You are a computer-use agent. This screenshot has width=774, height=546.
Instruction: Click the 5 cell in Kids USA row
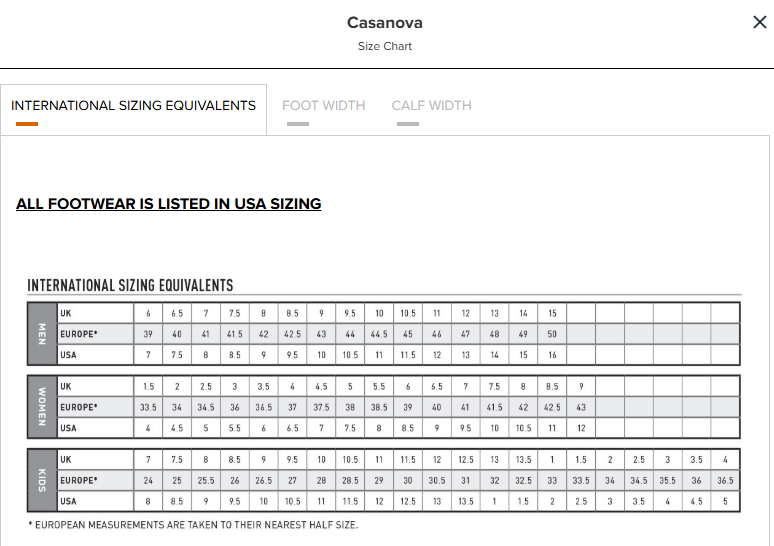click(x=725, y=501)
